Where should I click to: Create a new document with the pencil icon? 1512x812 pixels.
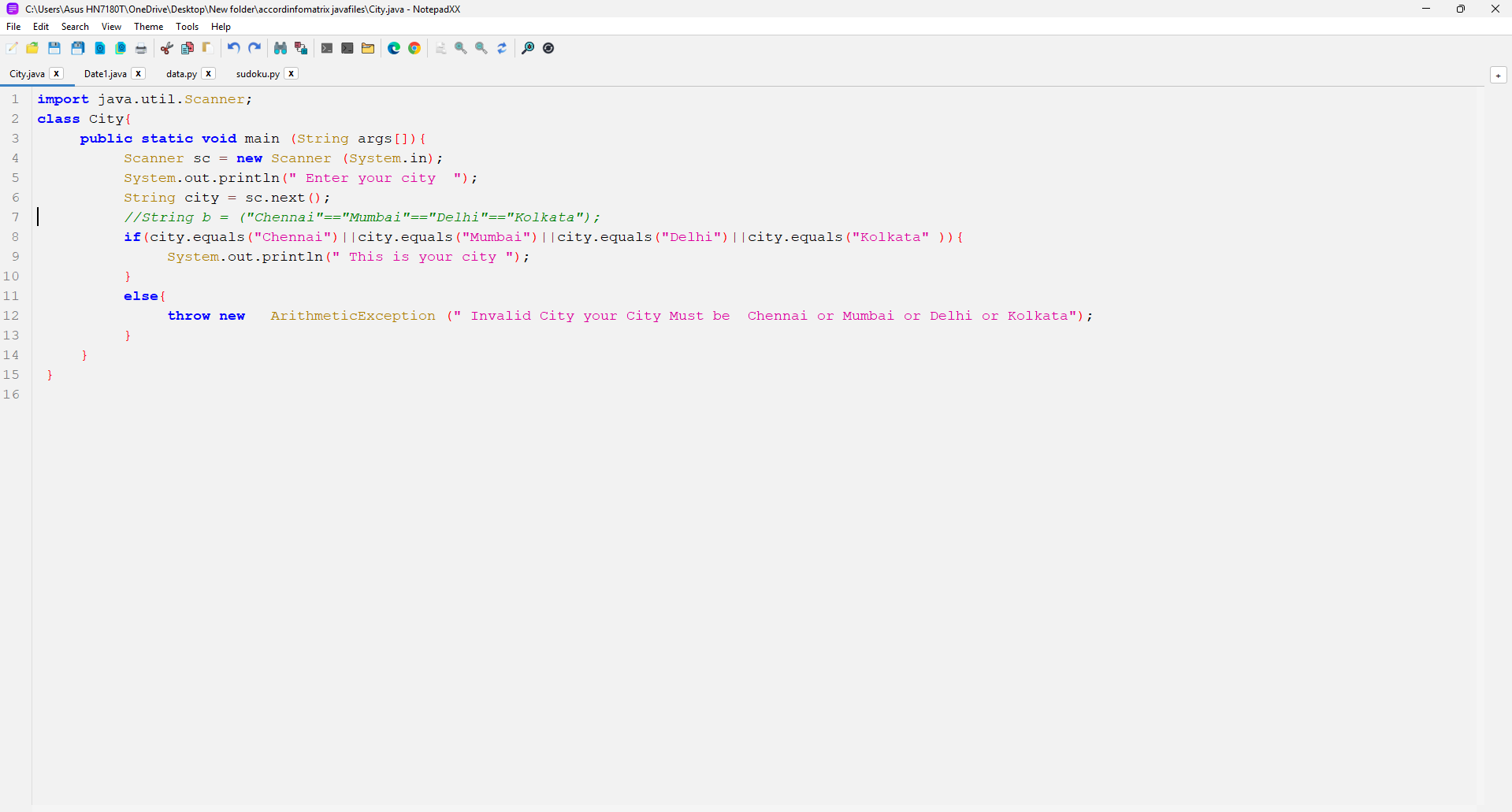point(12,48)
